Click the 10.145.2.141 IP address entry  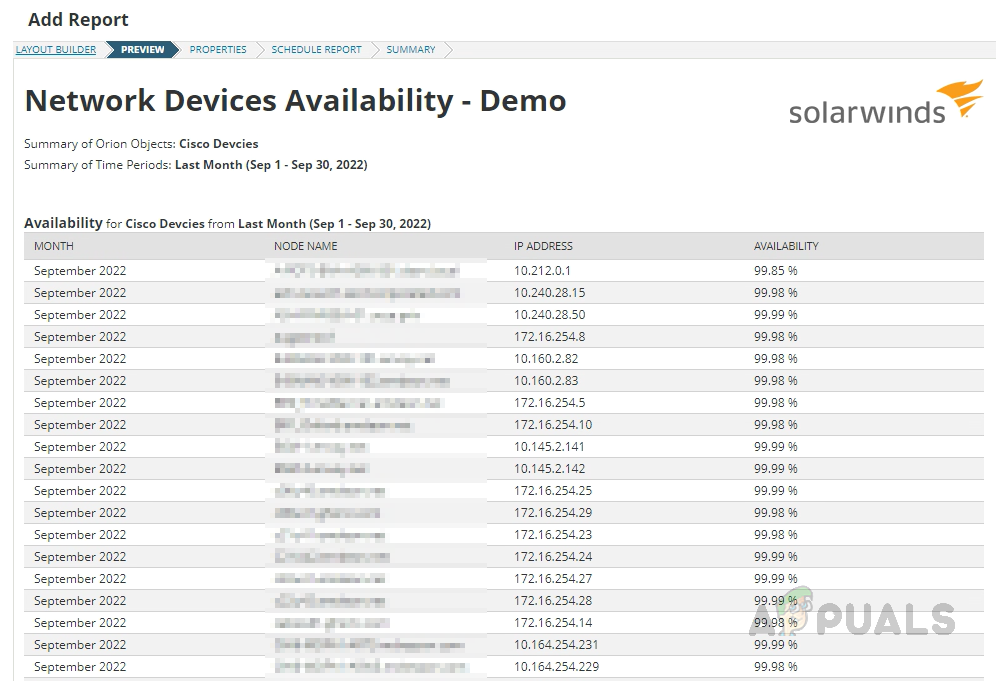pyautogui.click(x=549, y=447)
